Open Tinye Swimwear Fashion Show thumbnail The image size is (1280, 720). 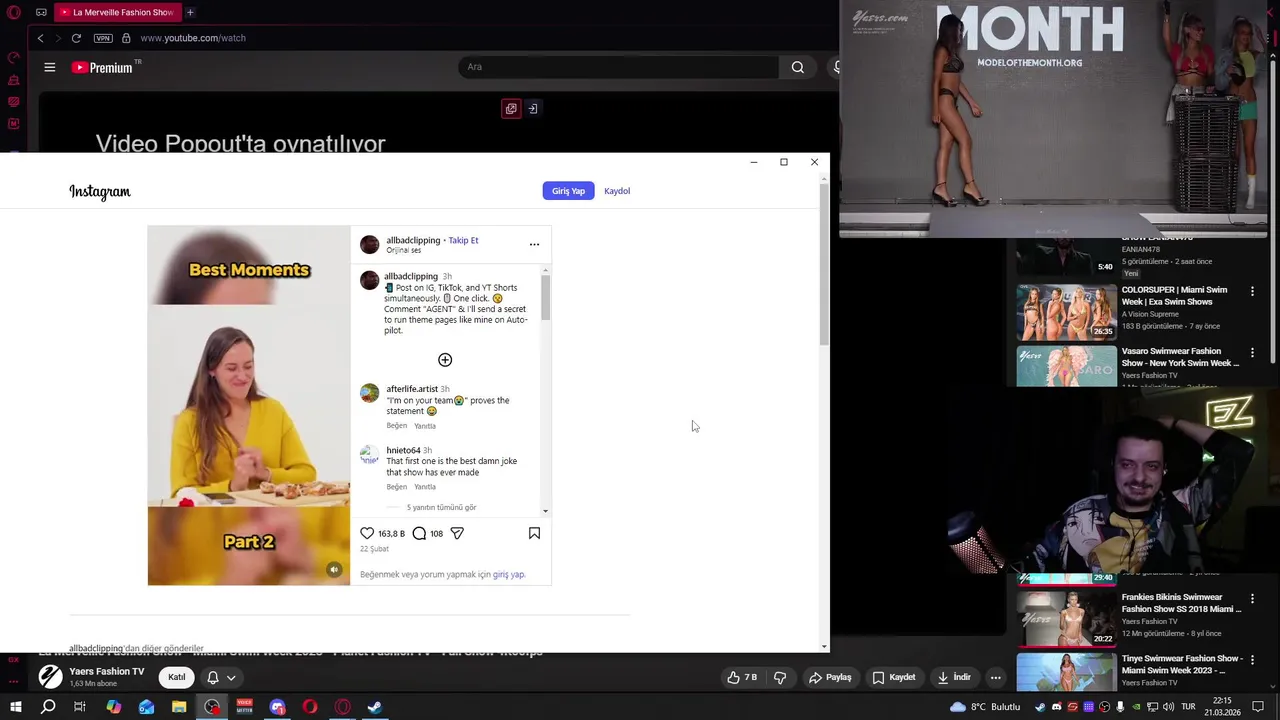click(x=1066, y=672)
